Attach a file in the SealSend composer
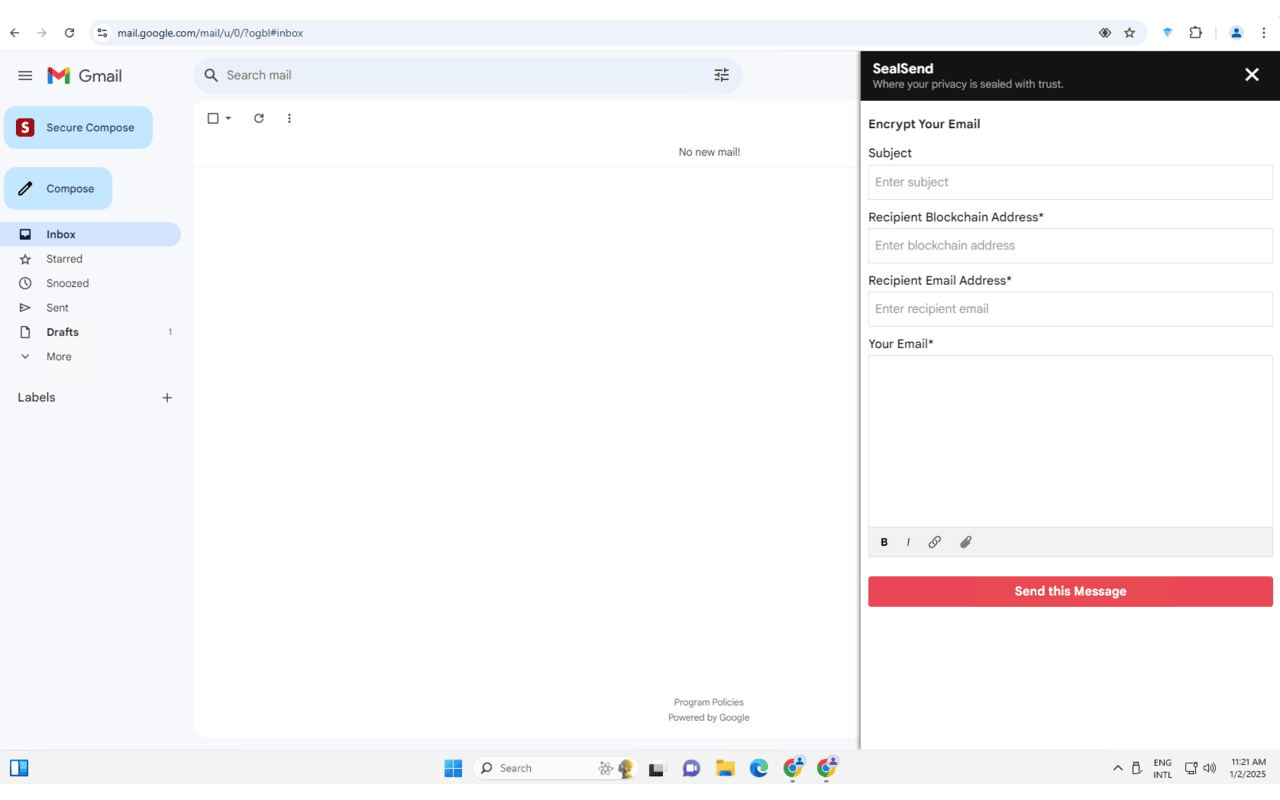Screen dimensions: 1280x800 (965, 541)
